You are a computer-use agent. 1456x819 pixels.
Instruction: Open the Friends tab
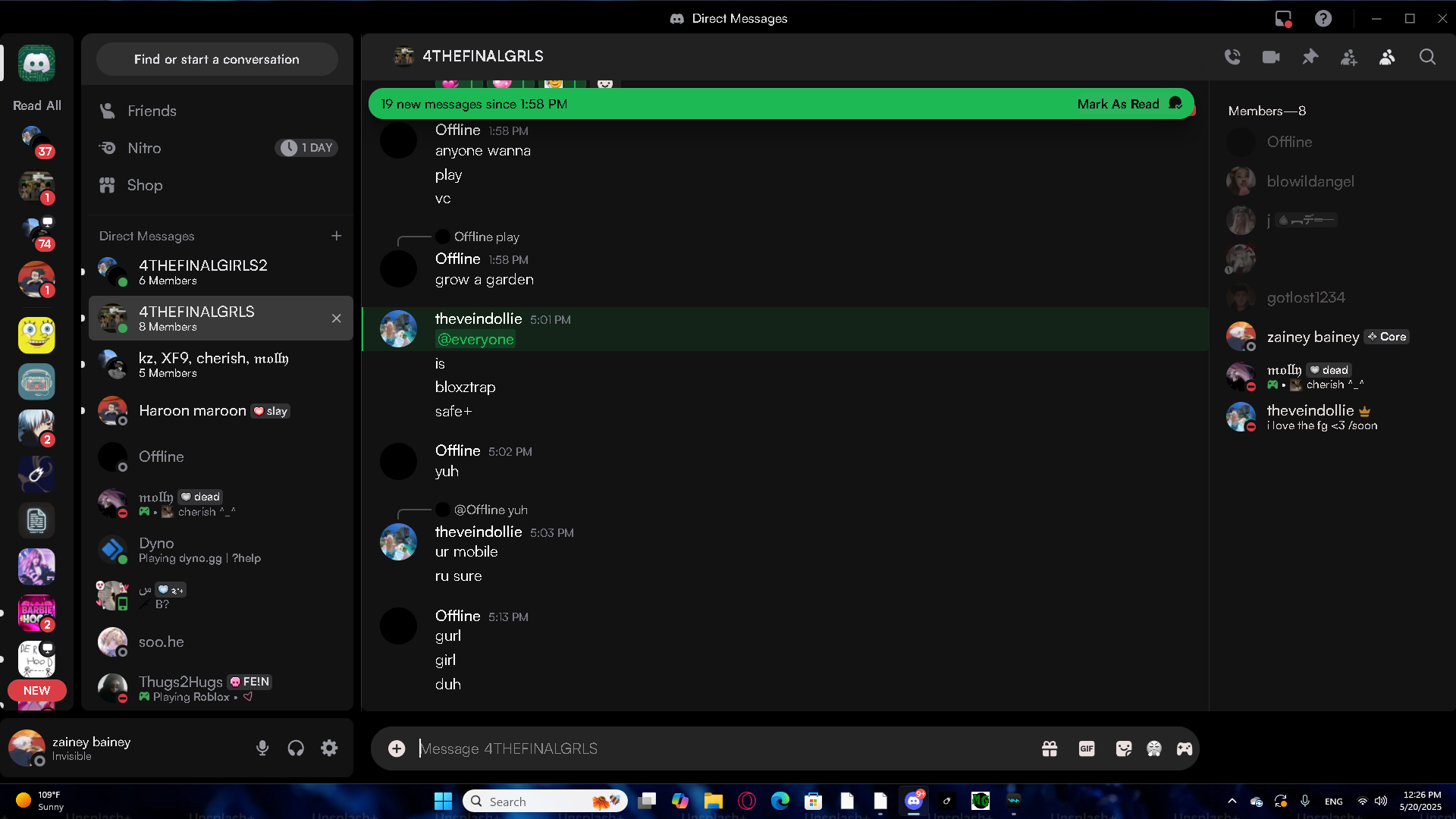coord(152,111)
